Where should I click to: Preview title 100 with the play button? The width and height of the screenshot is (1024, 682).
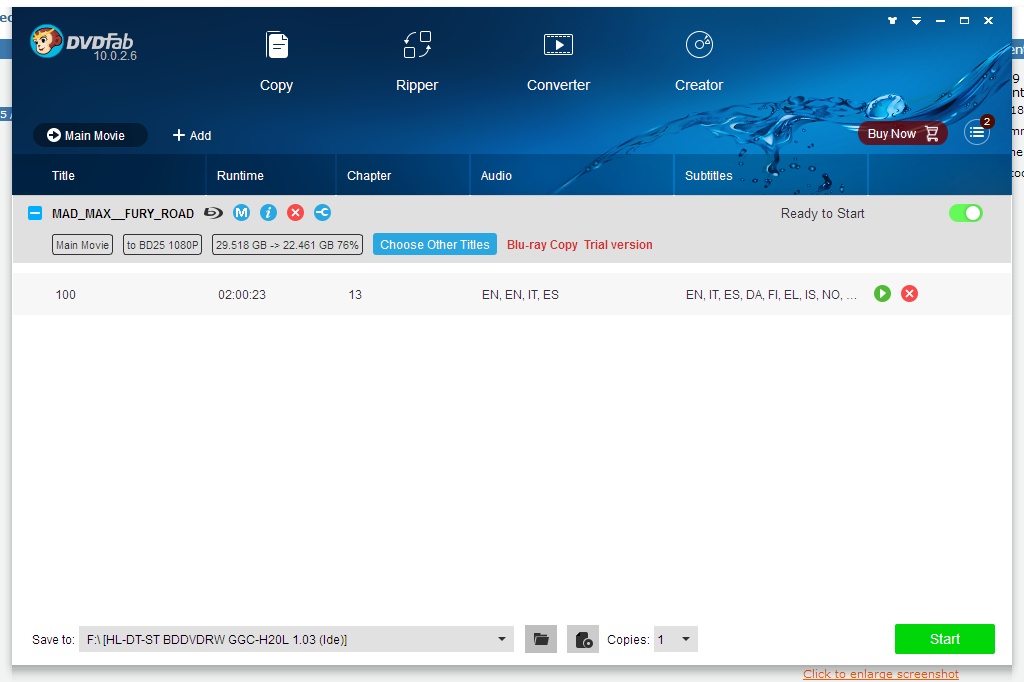881,294
